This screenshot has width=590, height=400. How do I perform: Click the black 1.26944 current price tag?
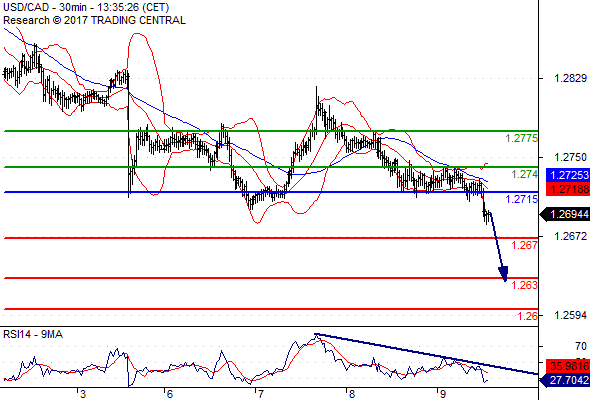coord(565,214)
